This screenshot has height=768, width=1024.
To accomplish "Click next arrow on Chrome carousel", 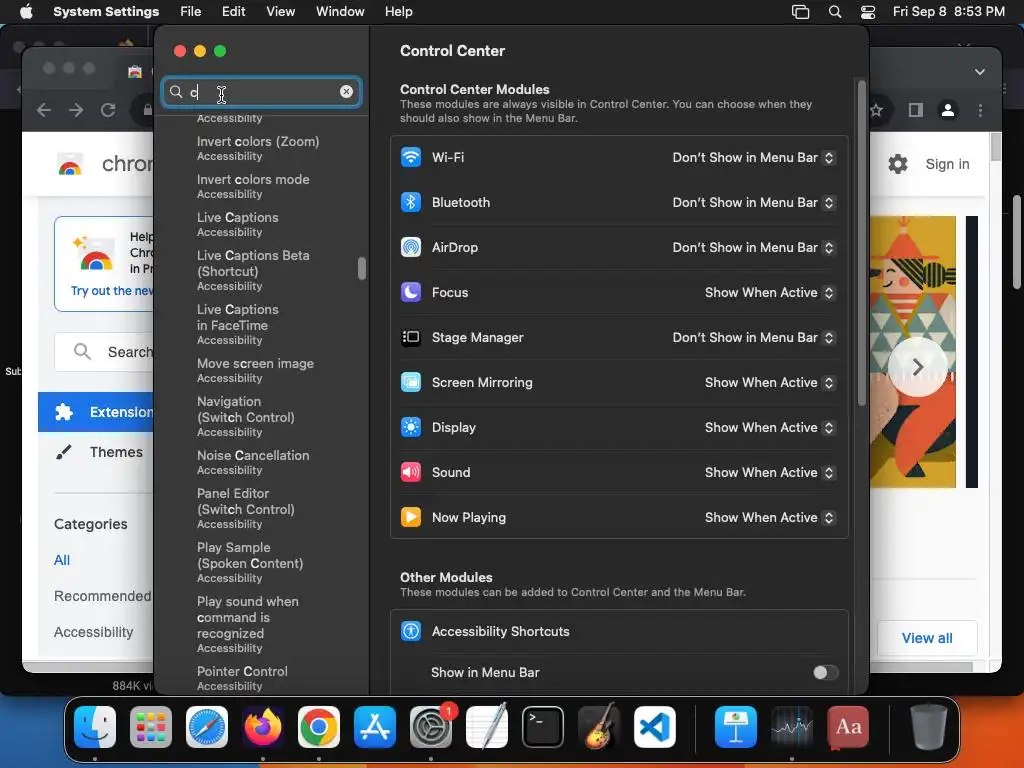I will [917, 367].
